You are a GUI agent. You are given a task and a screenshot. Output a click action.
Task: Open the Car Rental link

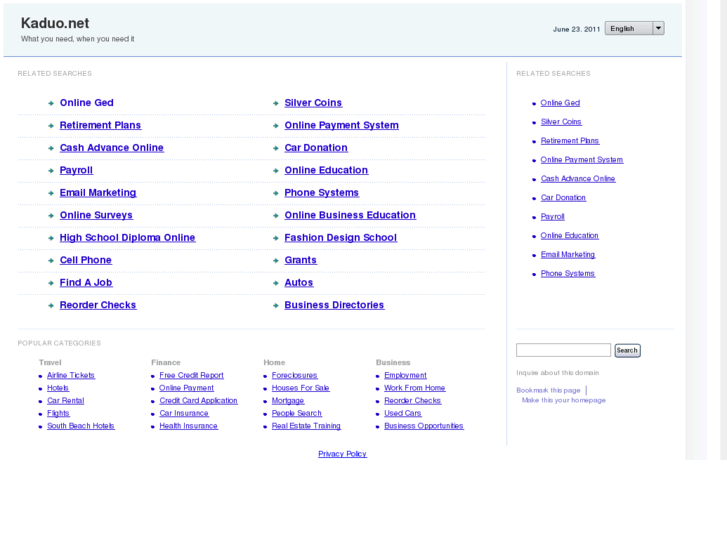tap(65, 400)
